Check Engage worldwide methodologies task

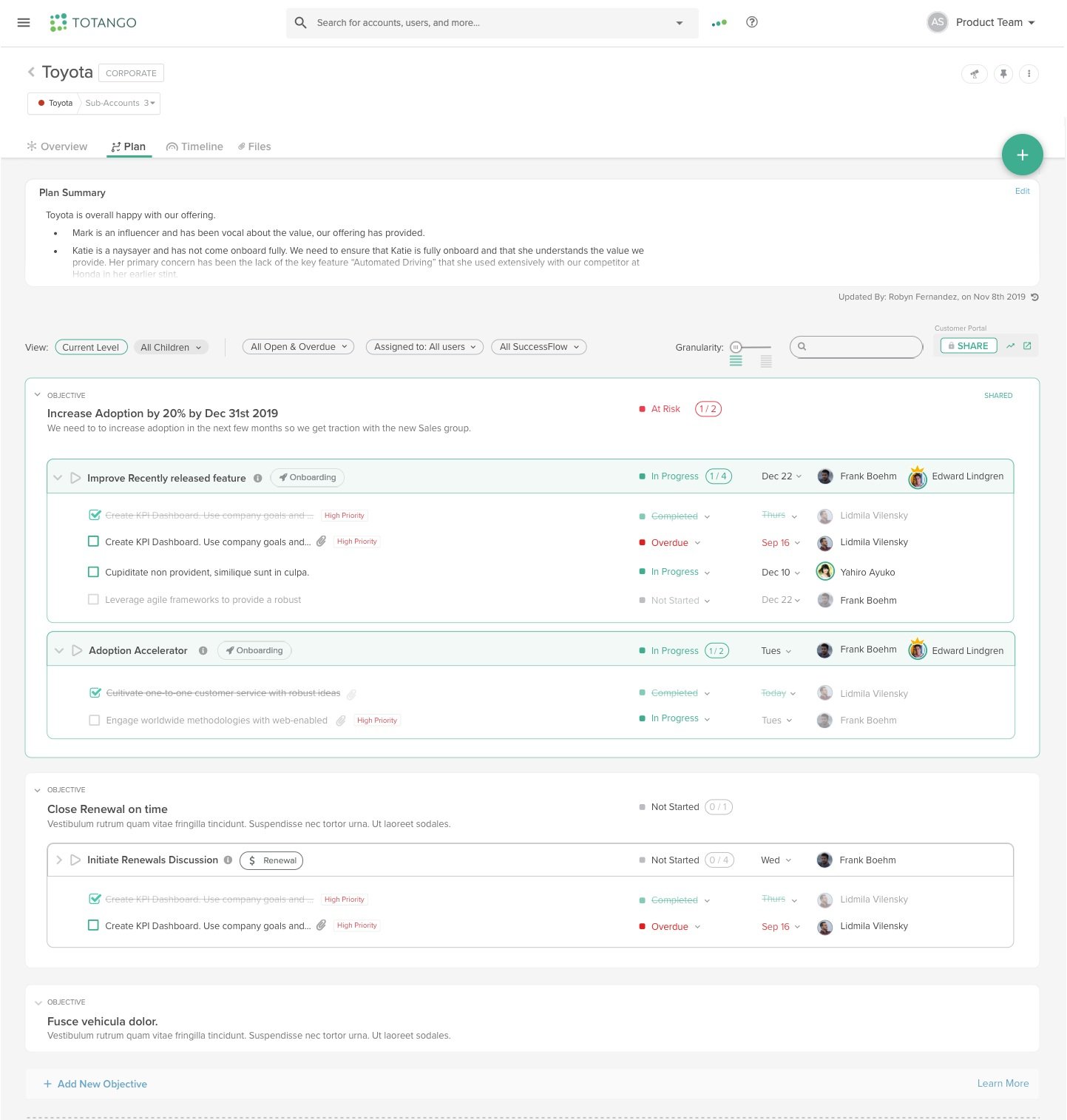click(x=94, y=720)
